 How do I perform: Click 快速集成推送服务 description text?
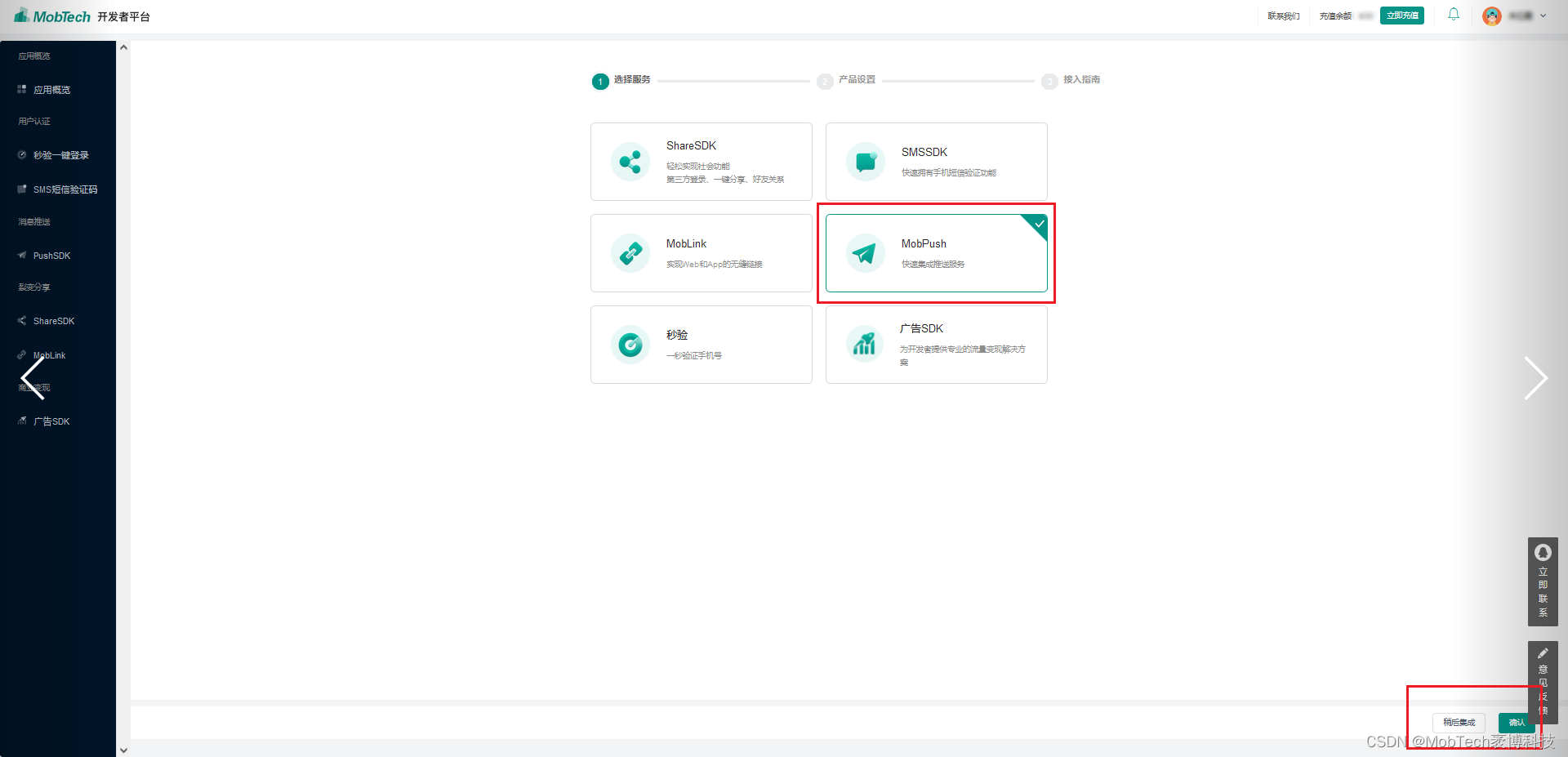pyautogui.click(x=933, y=265)
